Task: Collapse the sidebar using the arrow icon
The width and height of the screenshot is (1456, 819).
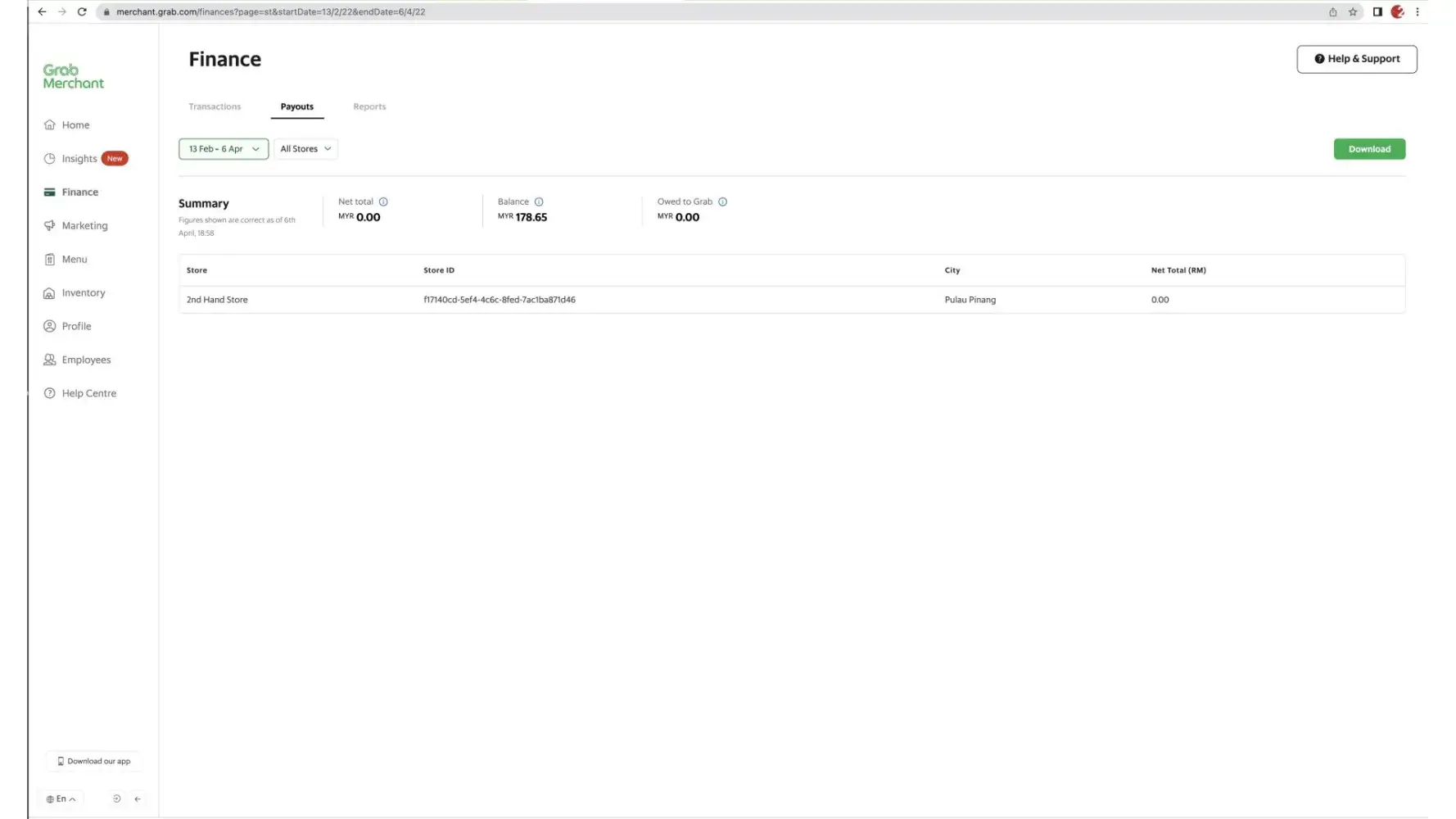Action: point(138,799)
